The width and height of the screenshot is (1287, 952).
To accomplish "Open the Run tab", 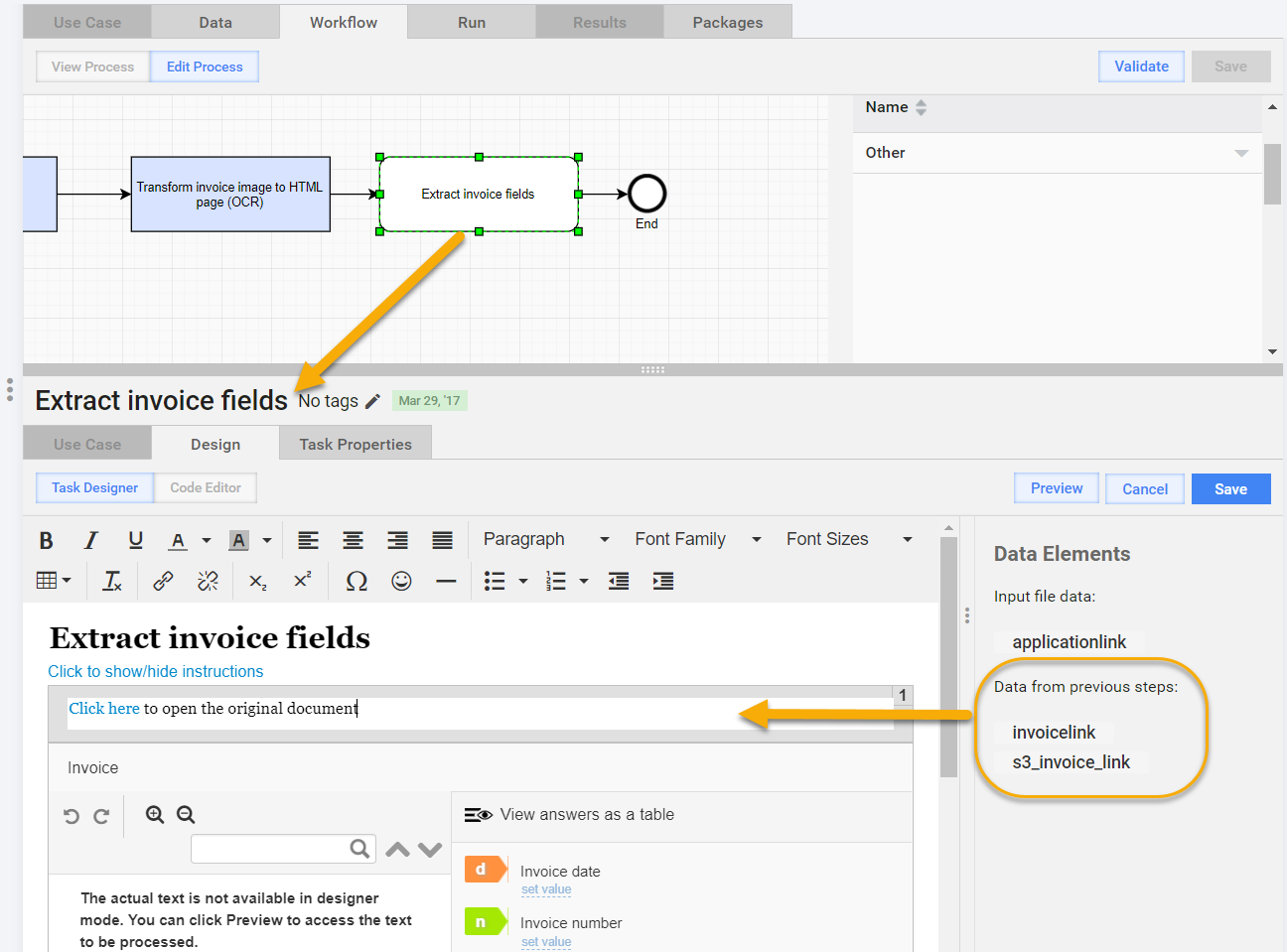I will click(472, 22).
